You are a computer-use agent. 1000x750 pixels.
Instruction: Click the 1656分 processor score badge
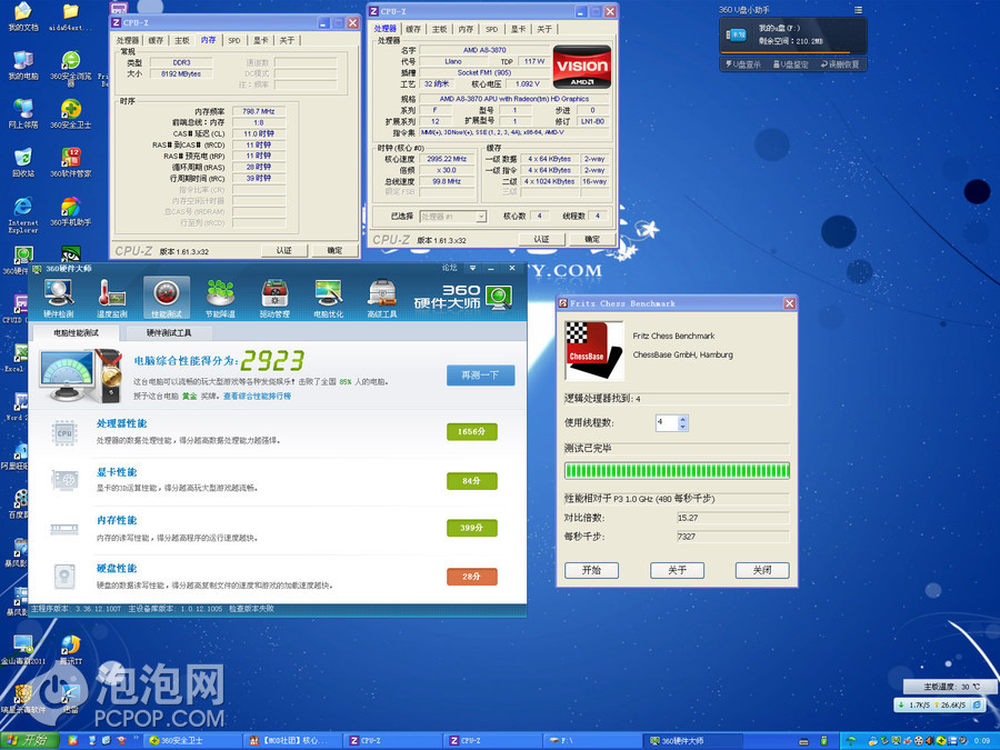click(472, 432)
